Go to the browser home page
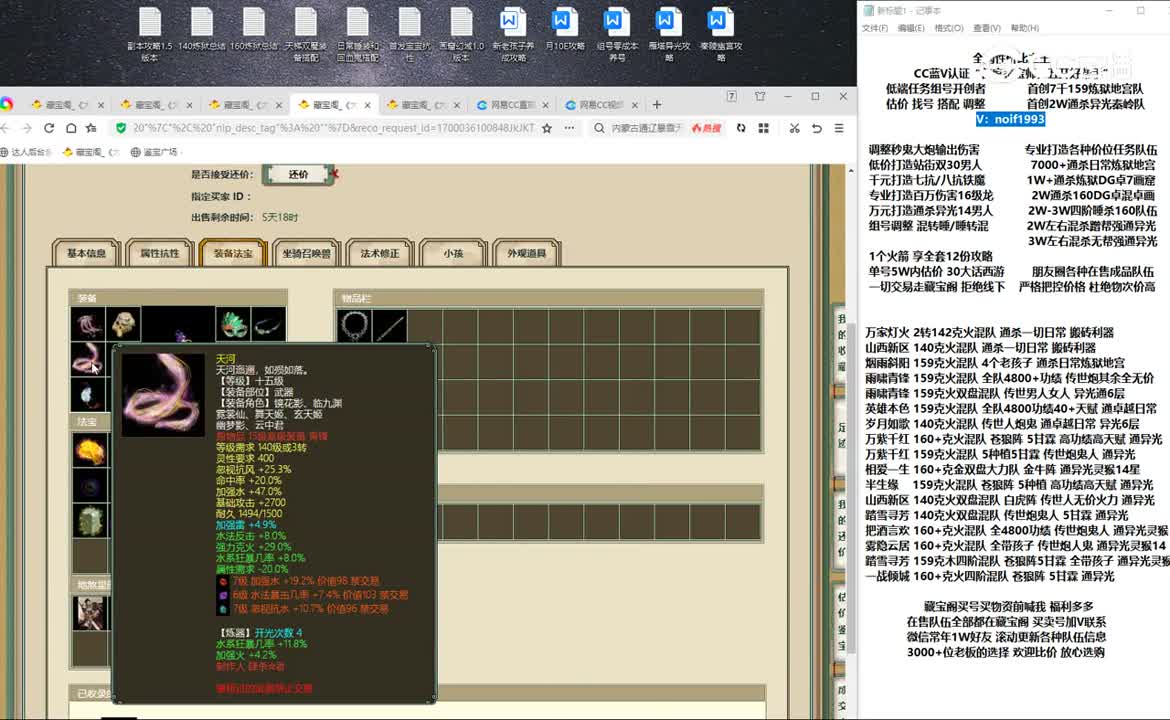 pos(70,128)
